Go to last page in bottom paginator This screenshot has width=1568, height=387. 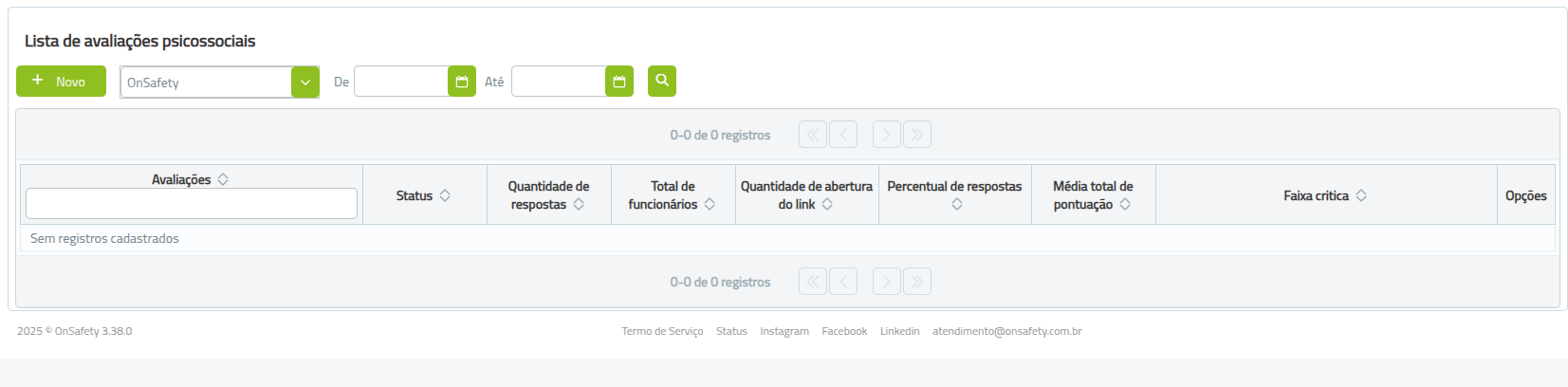(917, 282)
